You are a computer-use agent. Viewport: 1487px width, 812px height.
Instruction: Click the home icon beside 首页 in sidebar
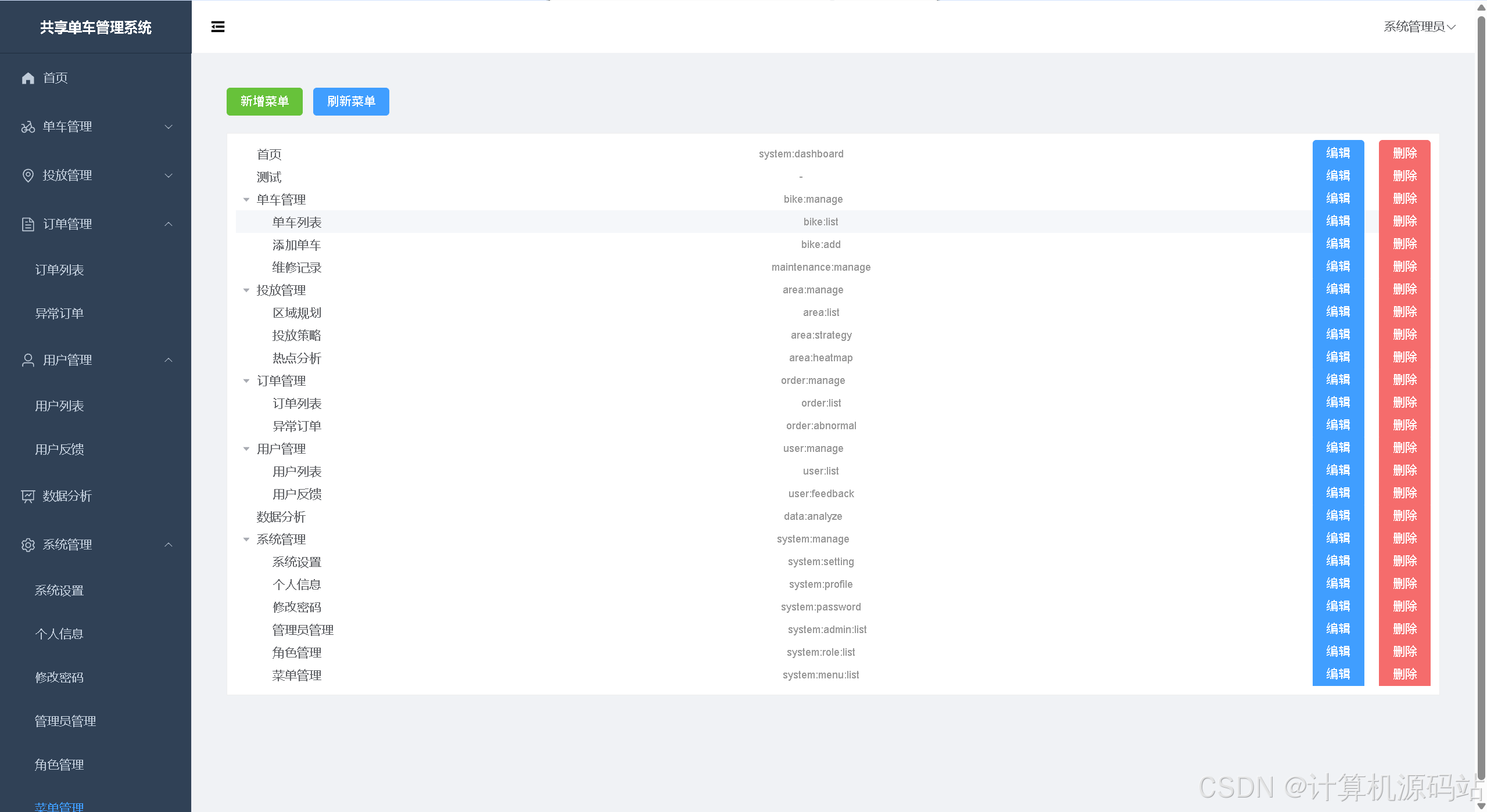click(x=28, y=78)
